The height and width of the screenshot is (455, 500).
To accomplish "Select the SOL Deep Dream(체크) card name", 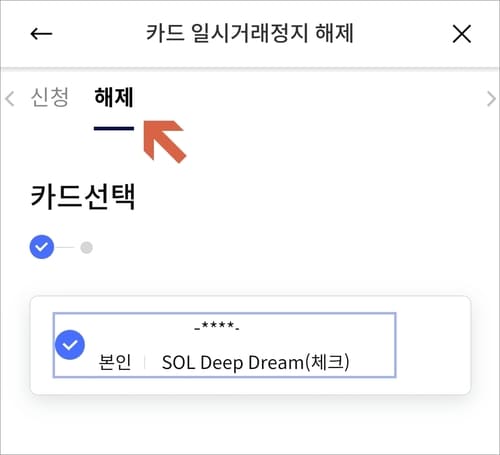I will pyautogui.click(x=256, y=362).
